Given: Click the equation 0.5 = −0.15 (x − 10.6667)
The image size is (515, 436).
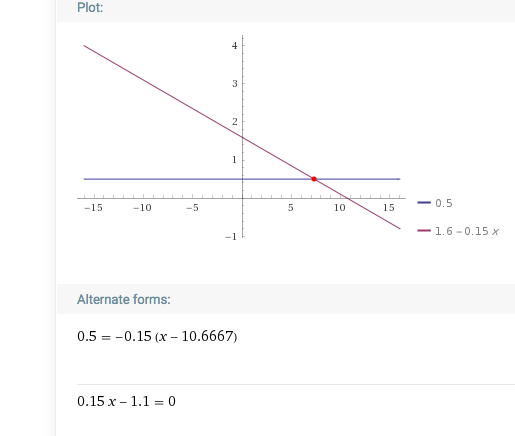Looking at the screenshot, I should 157,336.
